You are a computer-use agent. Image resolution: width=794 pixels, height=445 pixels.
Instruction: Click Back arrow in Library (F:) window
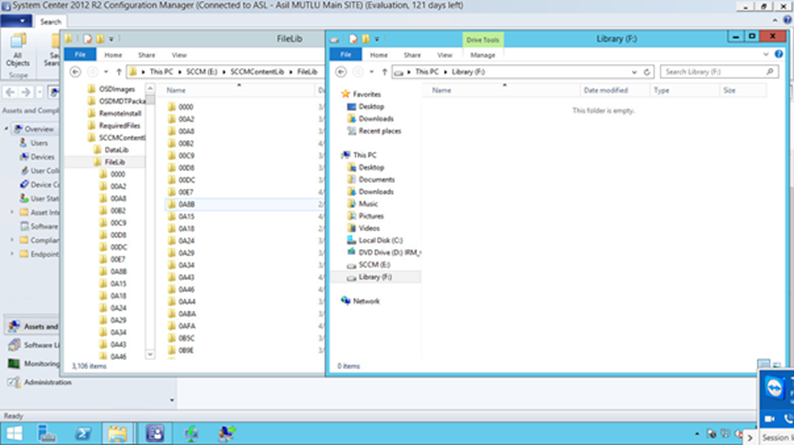pyautogui.click(x=341, y=72)
